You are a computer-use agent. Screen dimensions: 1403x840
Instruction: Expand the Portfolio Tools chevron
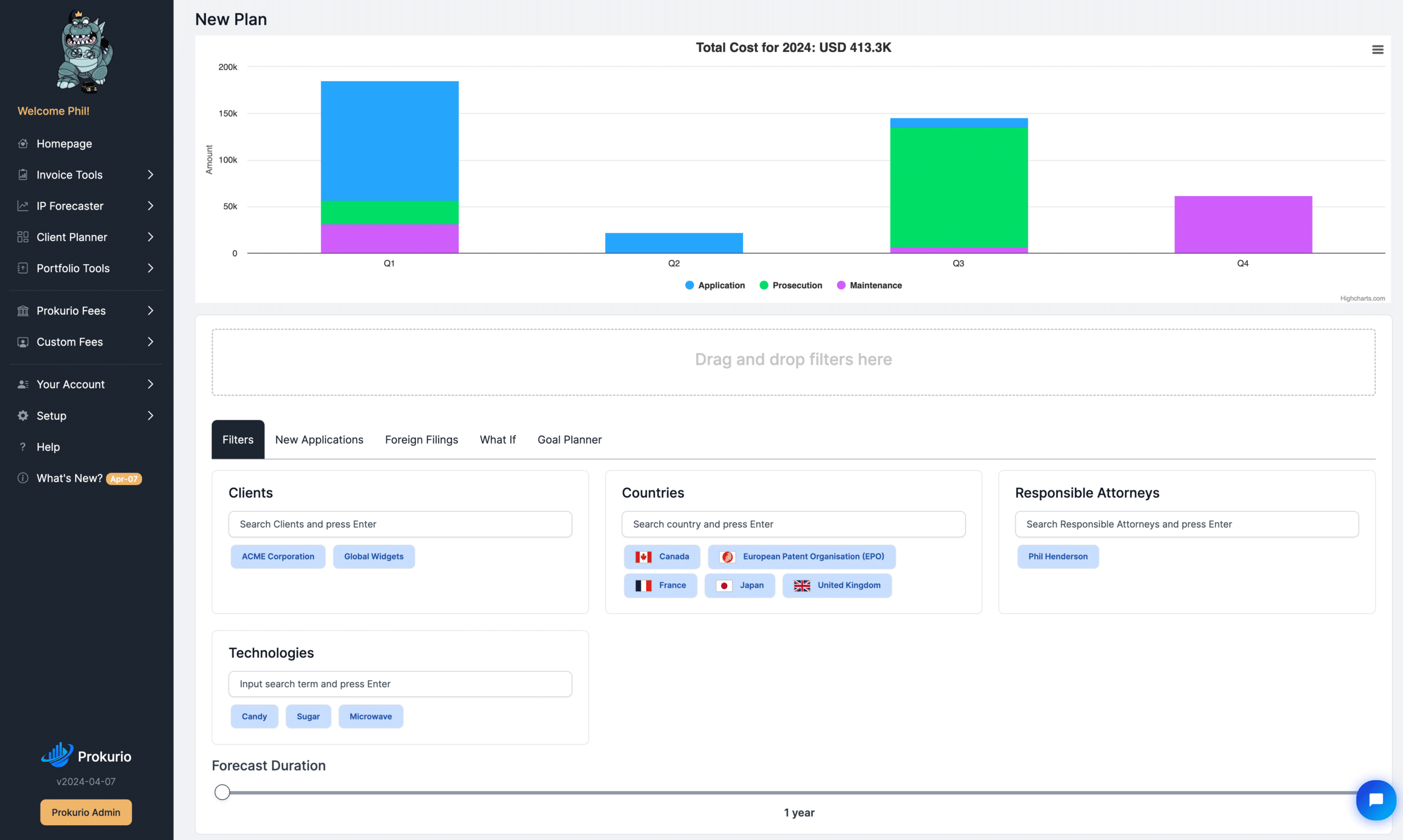[x=151, y=268]
